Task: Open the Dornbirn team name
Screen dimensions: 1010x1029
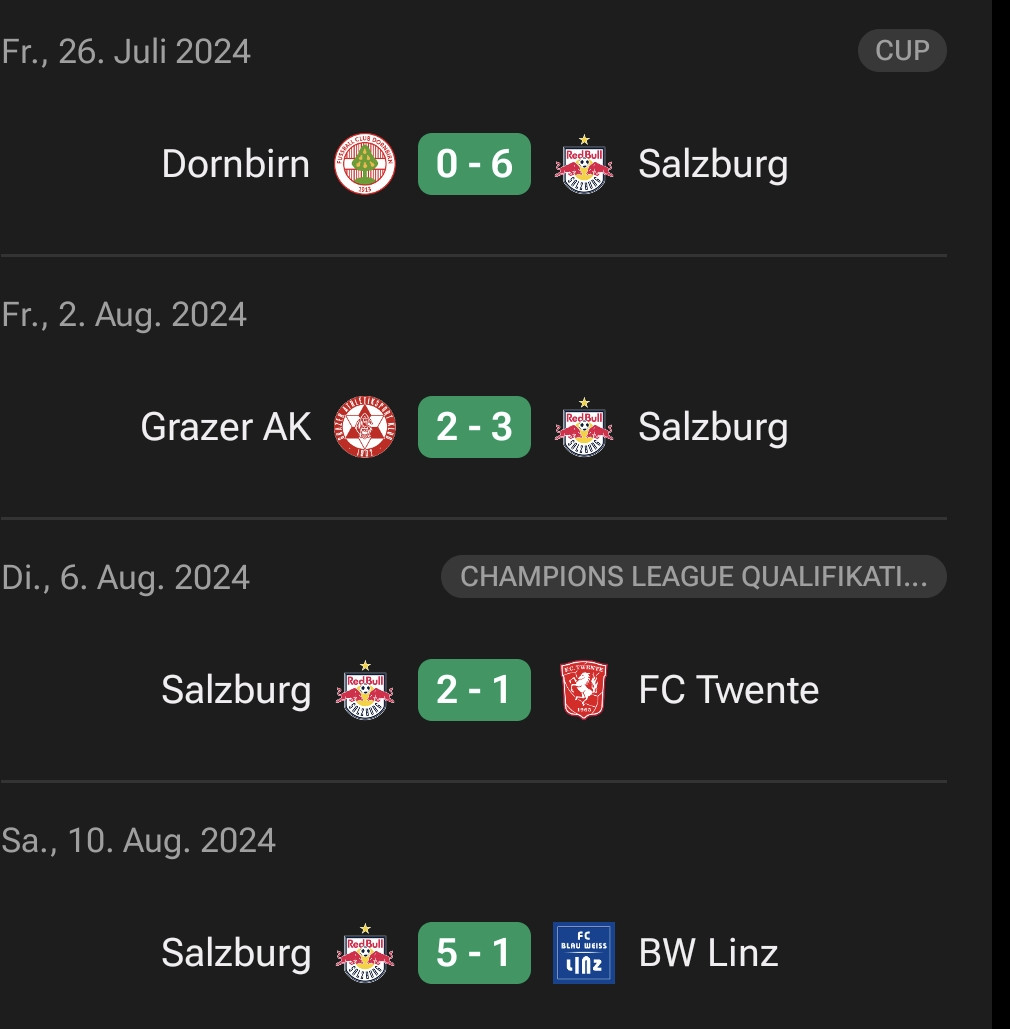Action: tap(236, 164)
